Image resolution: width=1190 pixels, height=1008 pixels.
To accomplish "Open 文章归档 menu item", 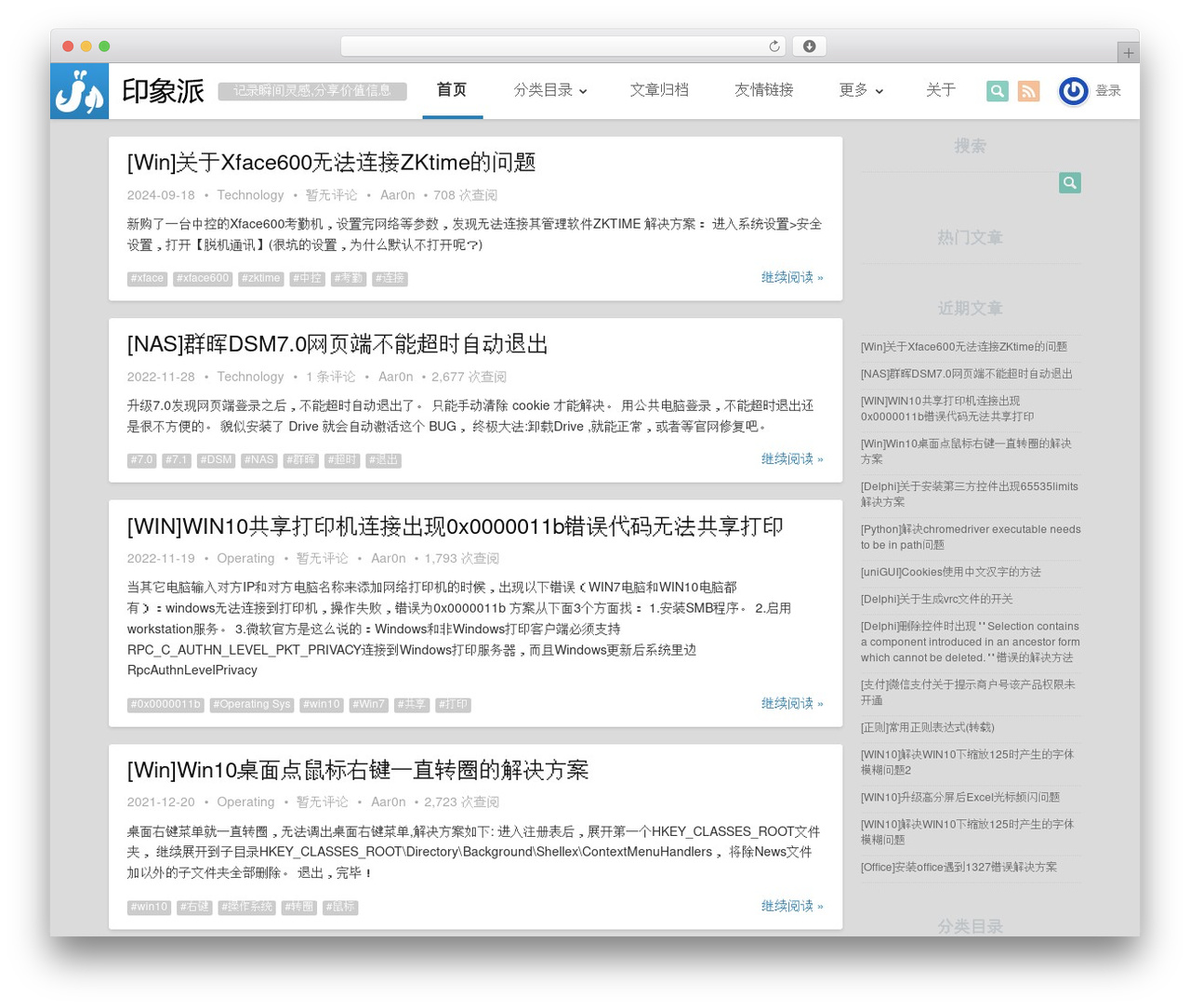I will point(659,90).
